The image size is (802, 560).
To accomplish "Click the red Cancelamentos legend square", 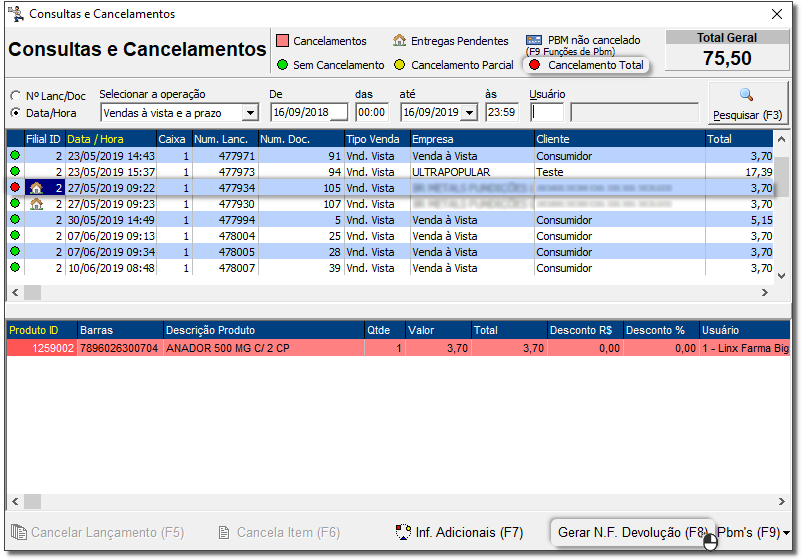I will coord(282,40).
